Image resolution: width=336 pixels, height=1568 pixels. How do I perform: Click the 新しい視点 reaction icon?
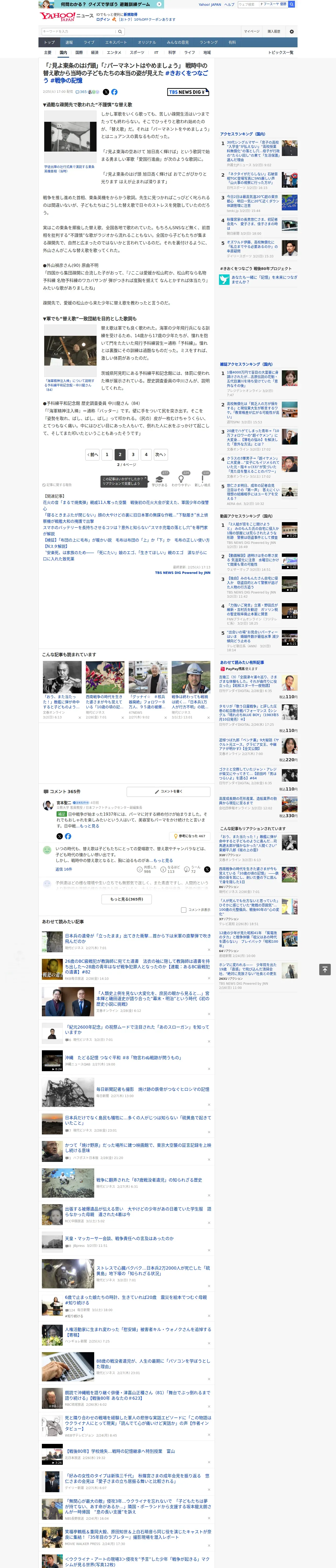click(203, 479)
